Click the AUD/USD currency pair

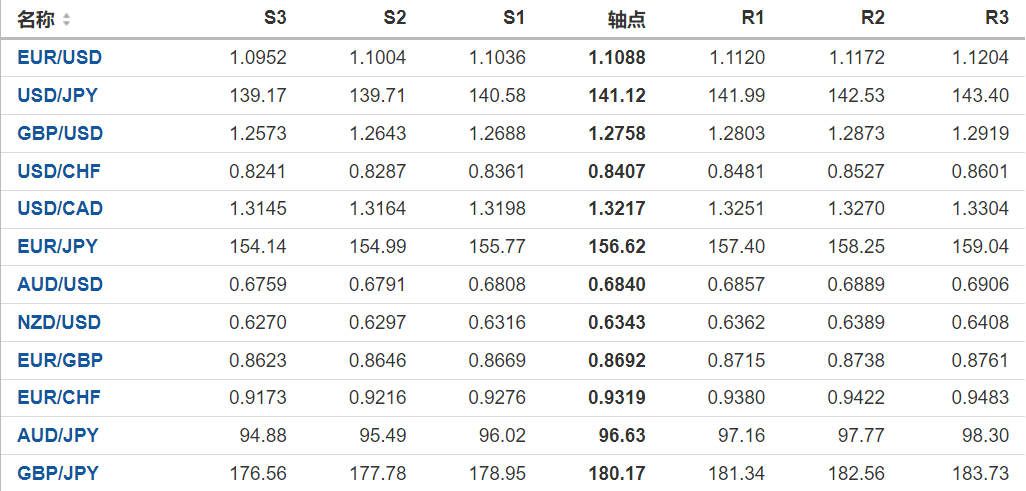[60, 285]
